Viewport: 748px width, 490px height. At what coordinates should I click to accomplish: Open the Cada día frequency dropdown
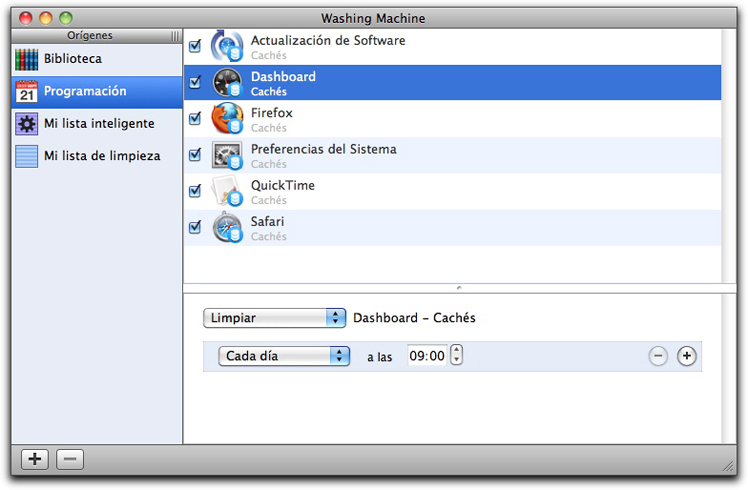[x=284, y=356]
